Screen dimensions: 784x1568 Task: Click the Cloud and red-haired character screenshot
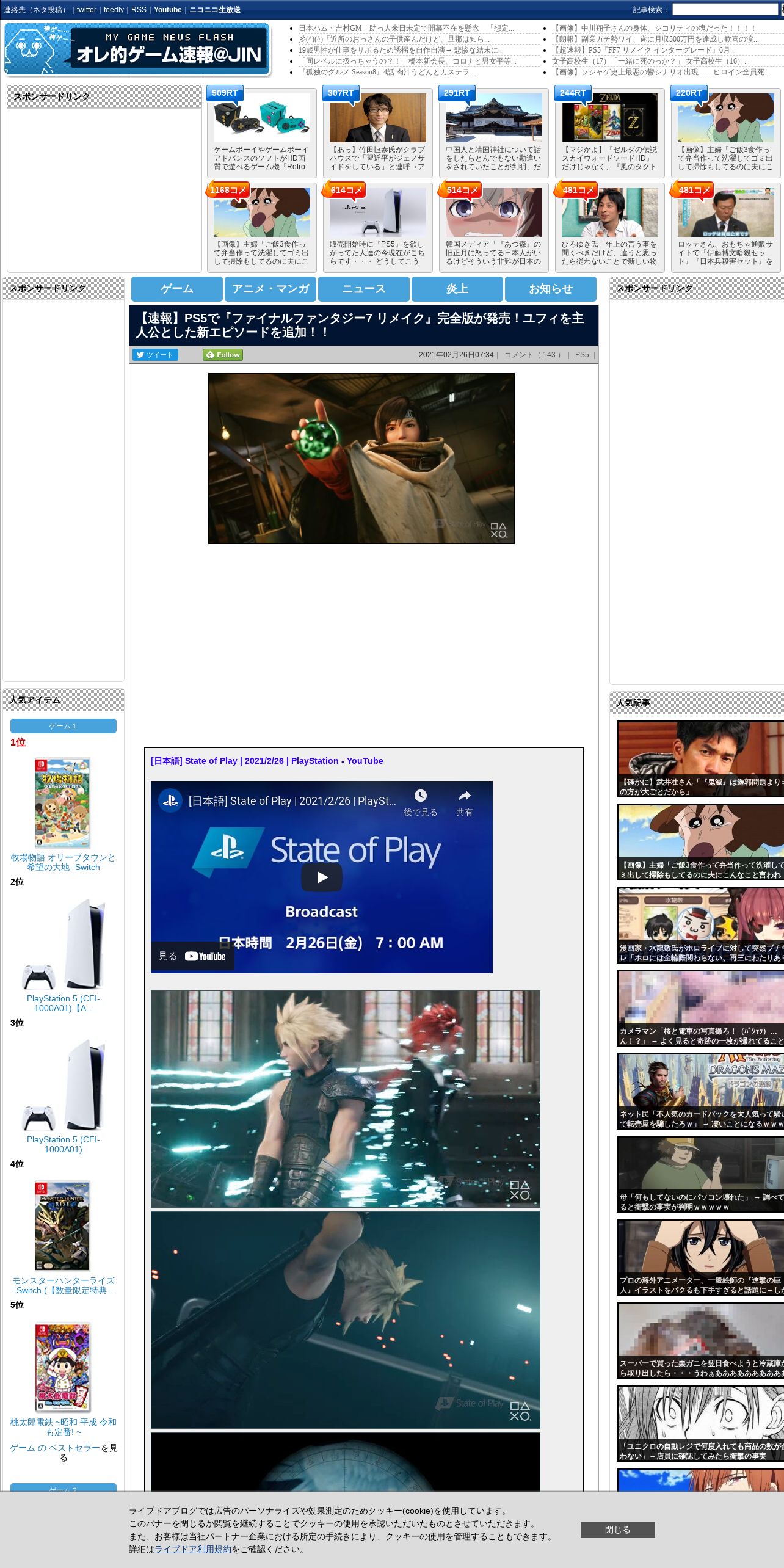pos(346,1098)
